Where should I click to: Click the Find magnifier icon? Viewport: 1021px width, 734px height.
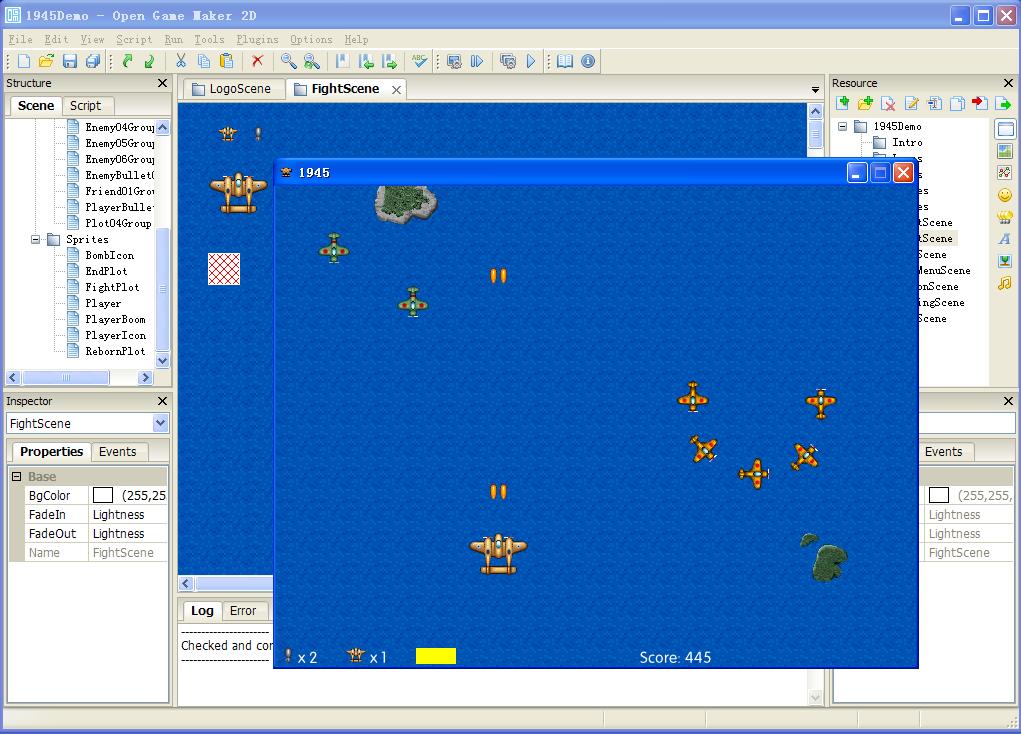point(288,61)
